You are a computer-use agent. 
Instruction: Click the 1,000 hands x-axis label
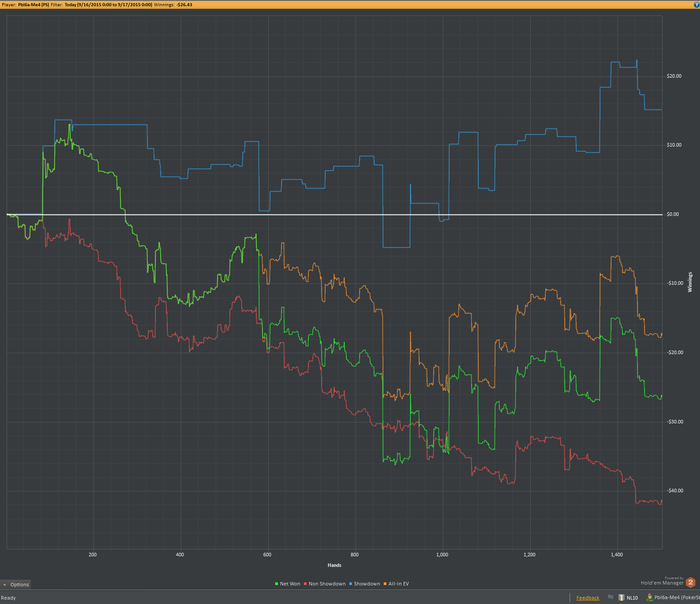tap(442, 555)
